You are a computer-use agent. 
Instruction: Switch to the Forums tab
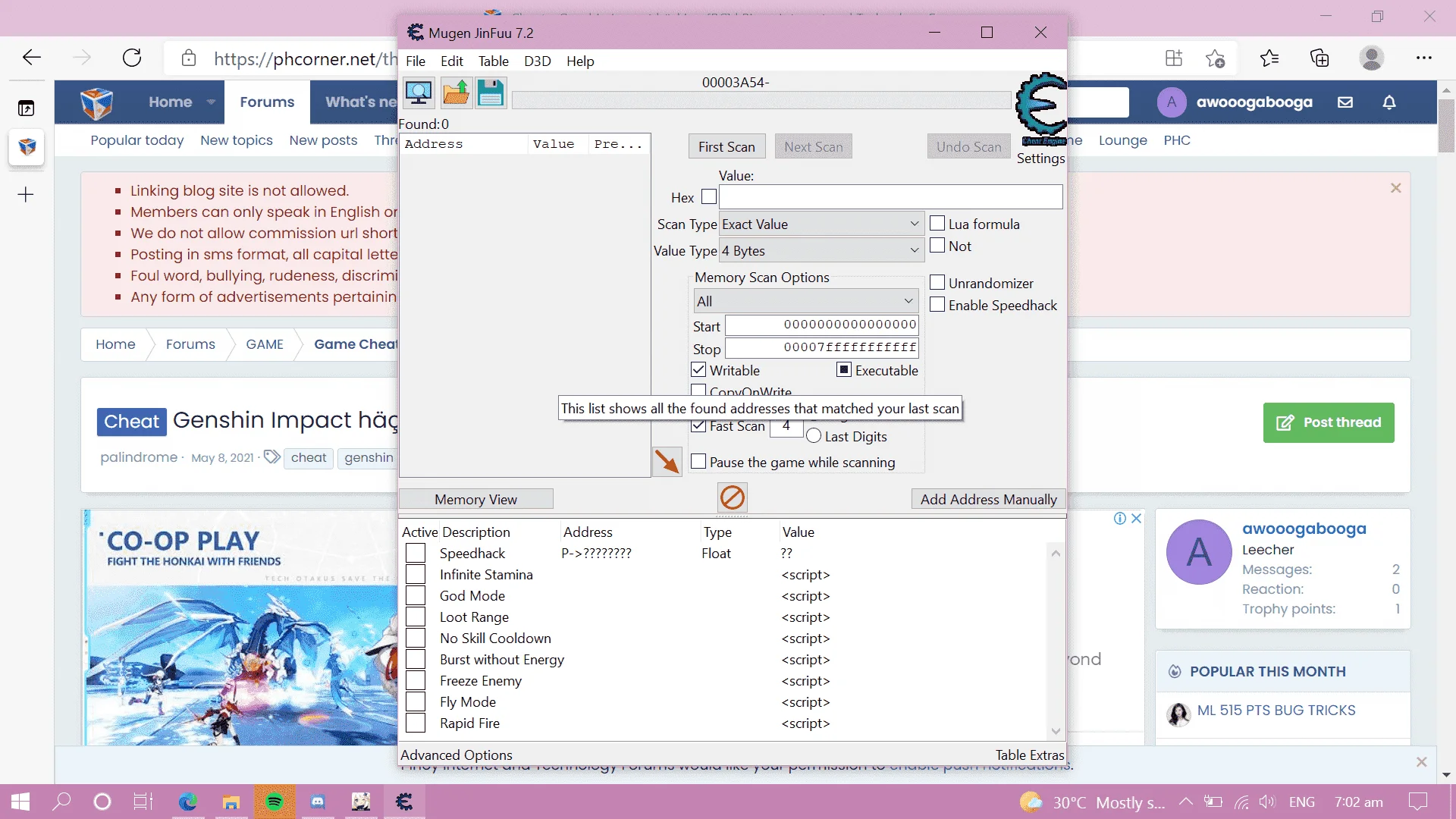pyautogui.click(x=267, y=102)
